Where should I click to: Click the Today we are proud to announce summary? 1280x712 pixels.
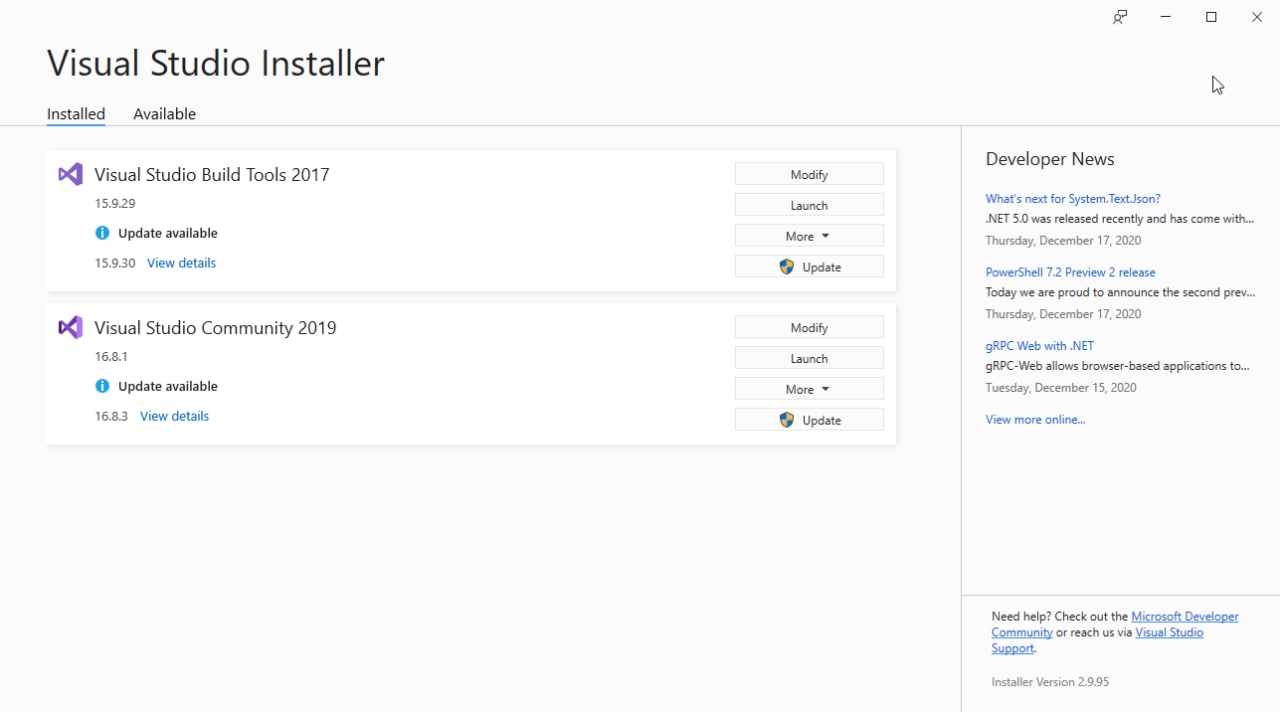1119,293
